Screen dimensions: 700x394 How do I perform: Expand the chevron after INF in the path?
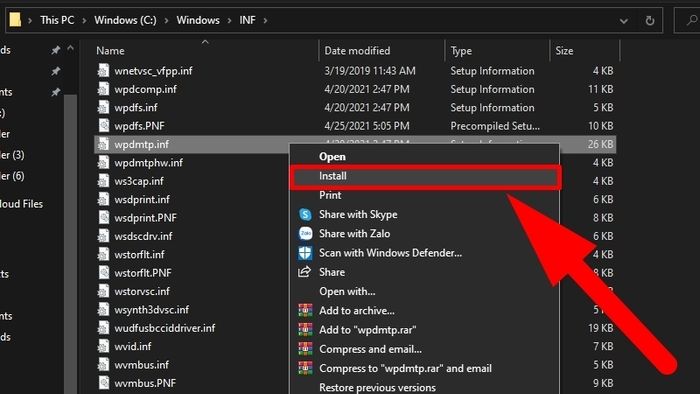pyautogui.click(x=265, y=21)
